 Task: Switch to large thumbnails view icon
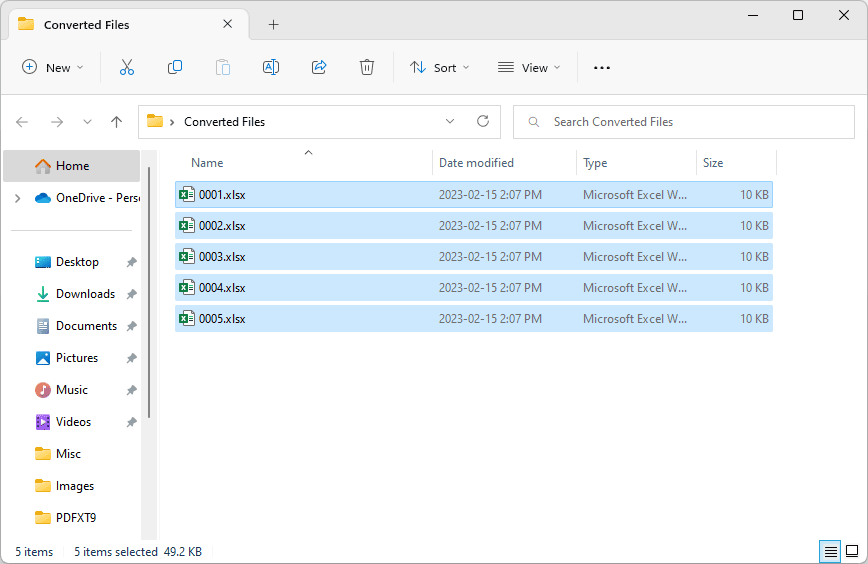[852, 551]
